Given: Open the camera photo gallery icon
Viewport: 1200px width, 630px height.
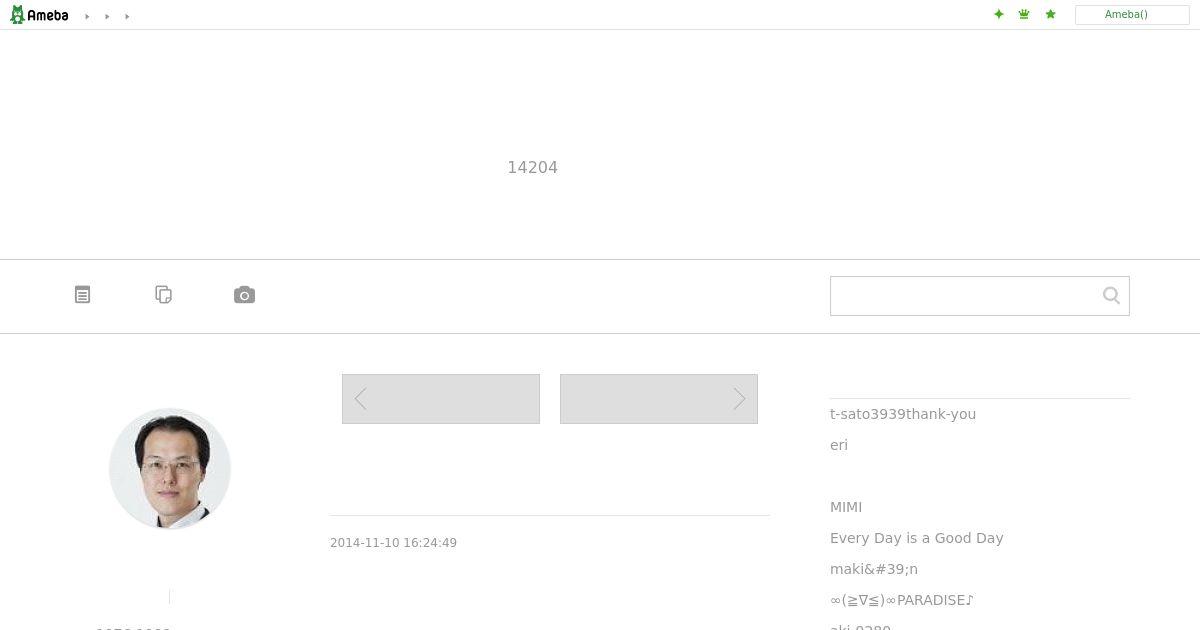Looking at the screenshot, I should 244,295.
